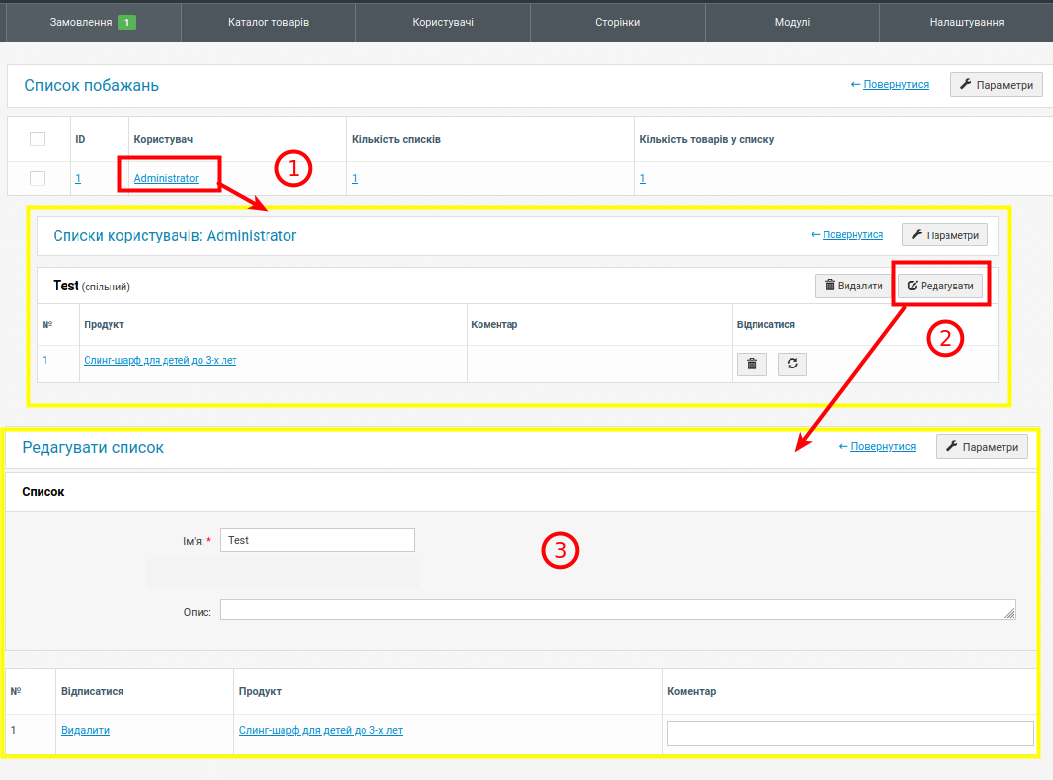Viewport: 1053px width, 780px height.
Task: Open the Administrator user link
Action: (x=166, y=178)
